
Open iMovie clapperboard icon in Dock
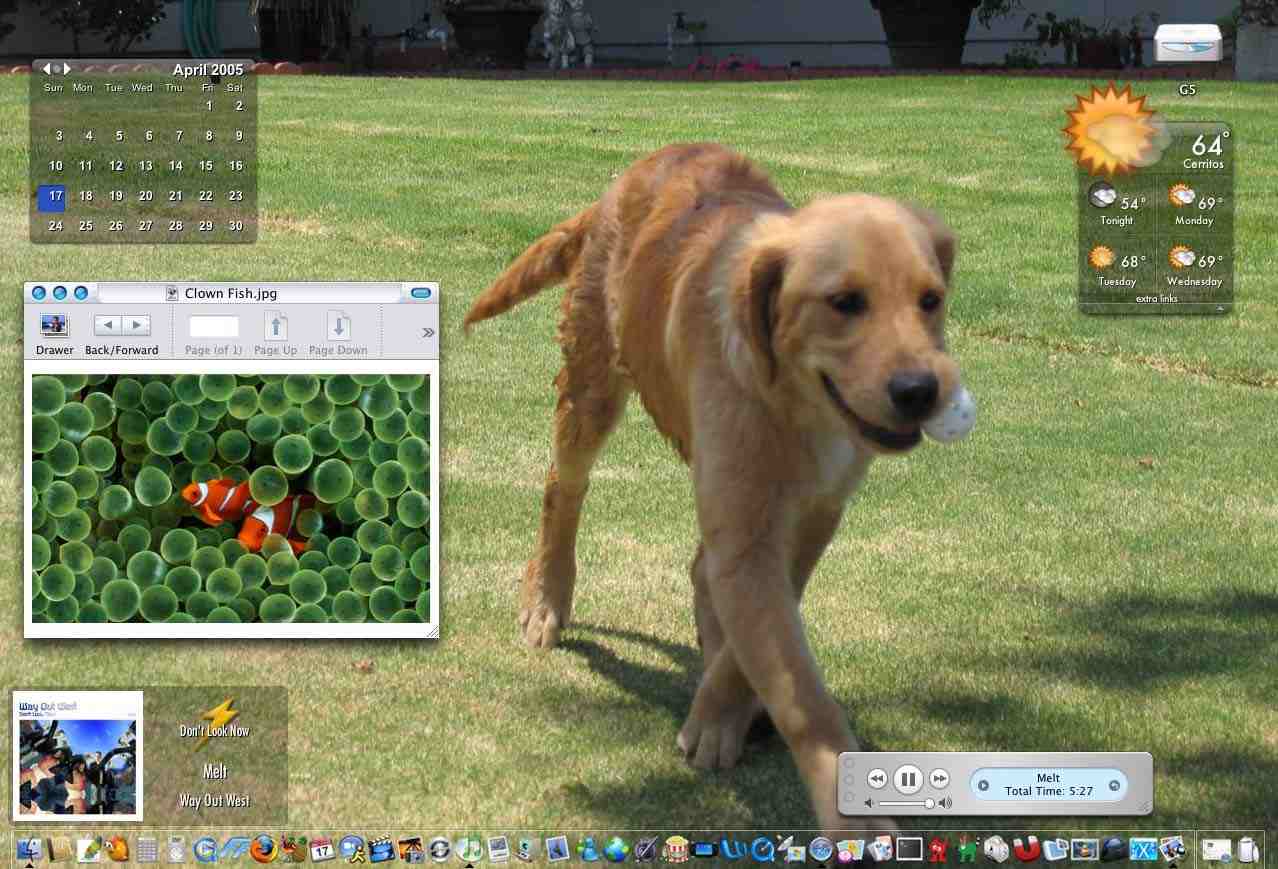click(381, 850)
